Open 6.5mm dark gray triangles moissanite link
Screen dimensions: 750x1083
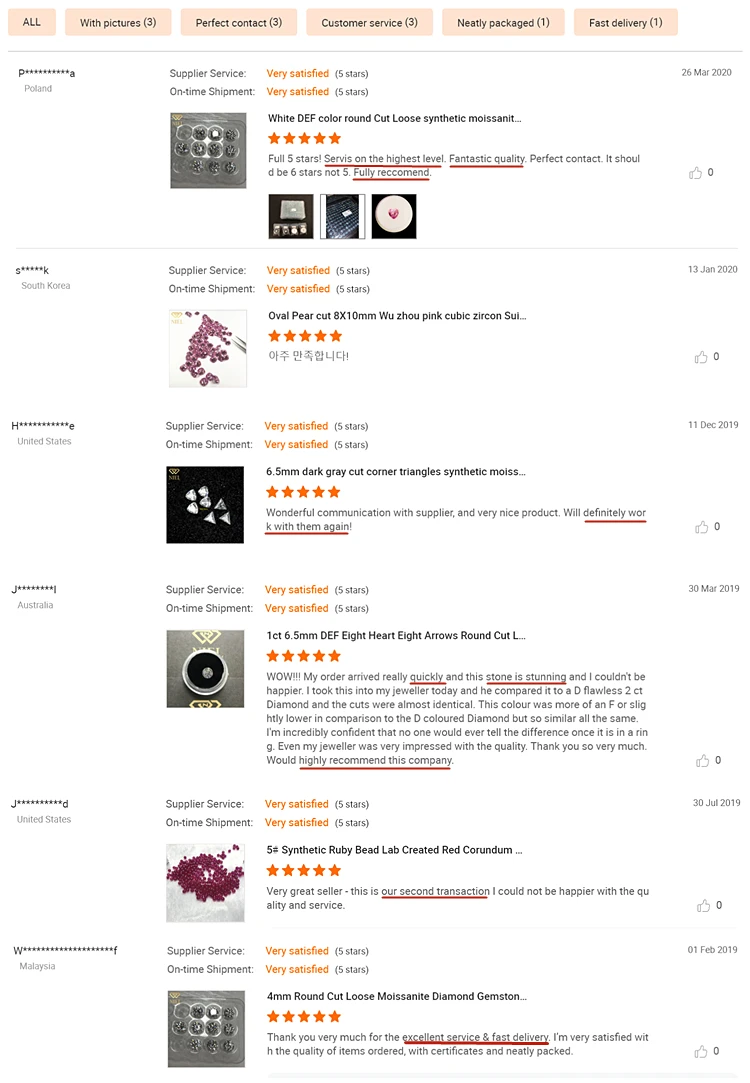[396, 472]
